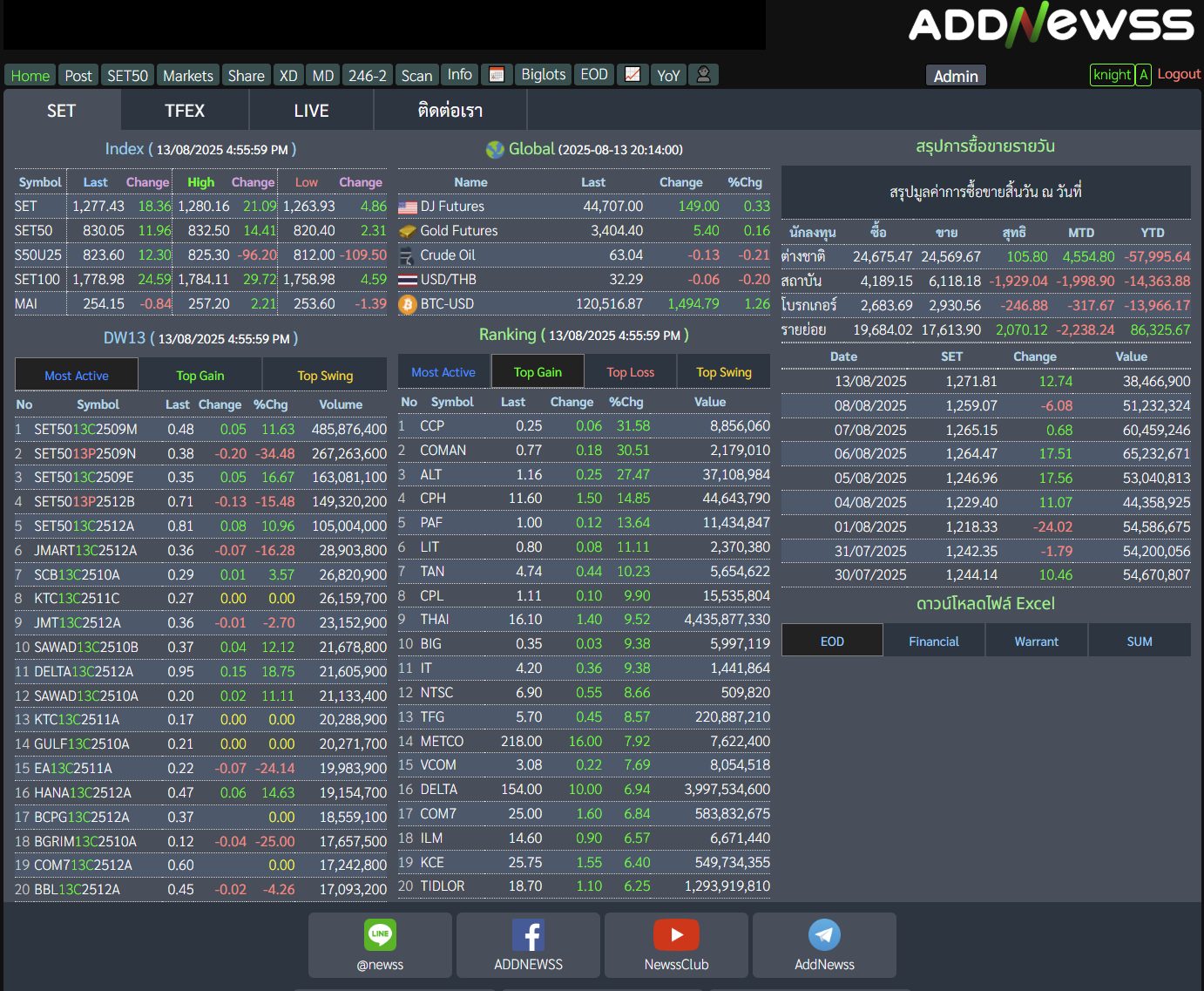Viewport: 1204px width, 991px height.
Task: Open the ติดต่อเรา tab
Action: pos(450,111)
